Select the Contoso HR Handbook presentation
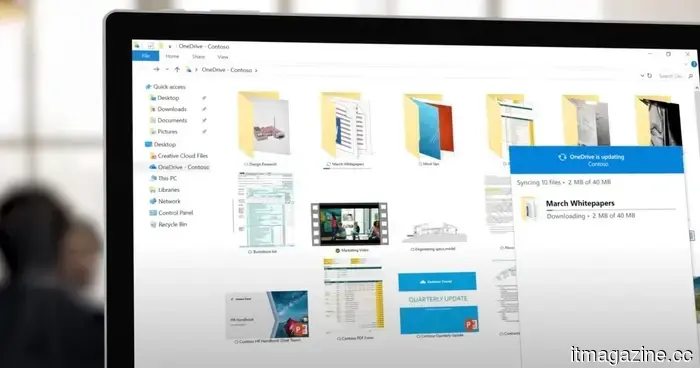 pos(267,317)
